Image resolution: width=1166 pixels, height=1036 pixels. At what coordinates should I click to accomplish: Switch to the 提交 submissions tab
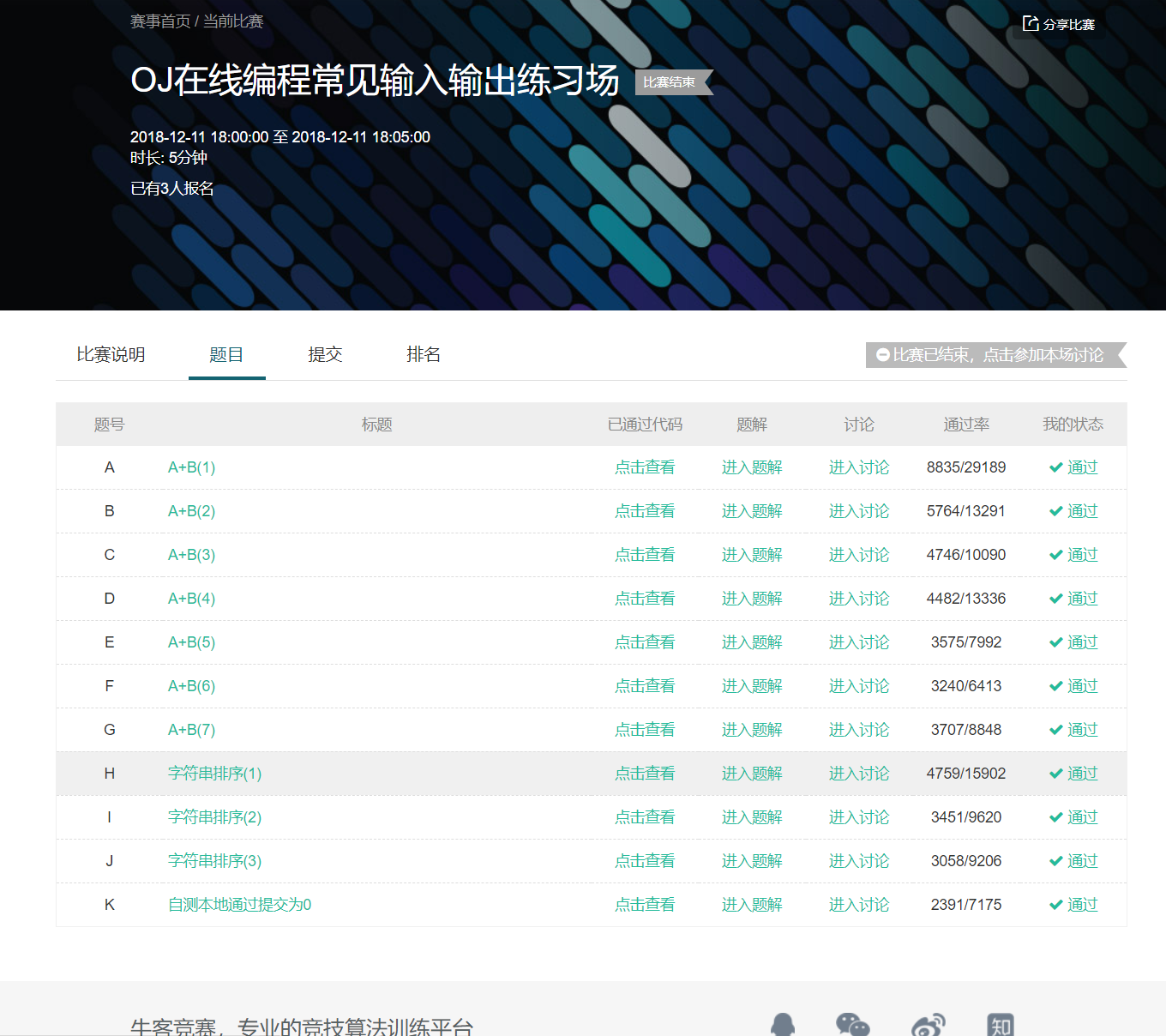[325, 354]
